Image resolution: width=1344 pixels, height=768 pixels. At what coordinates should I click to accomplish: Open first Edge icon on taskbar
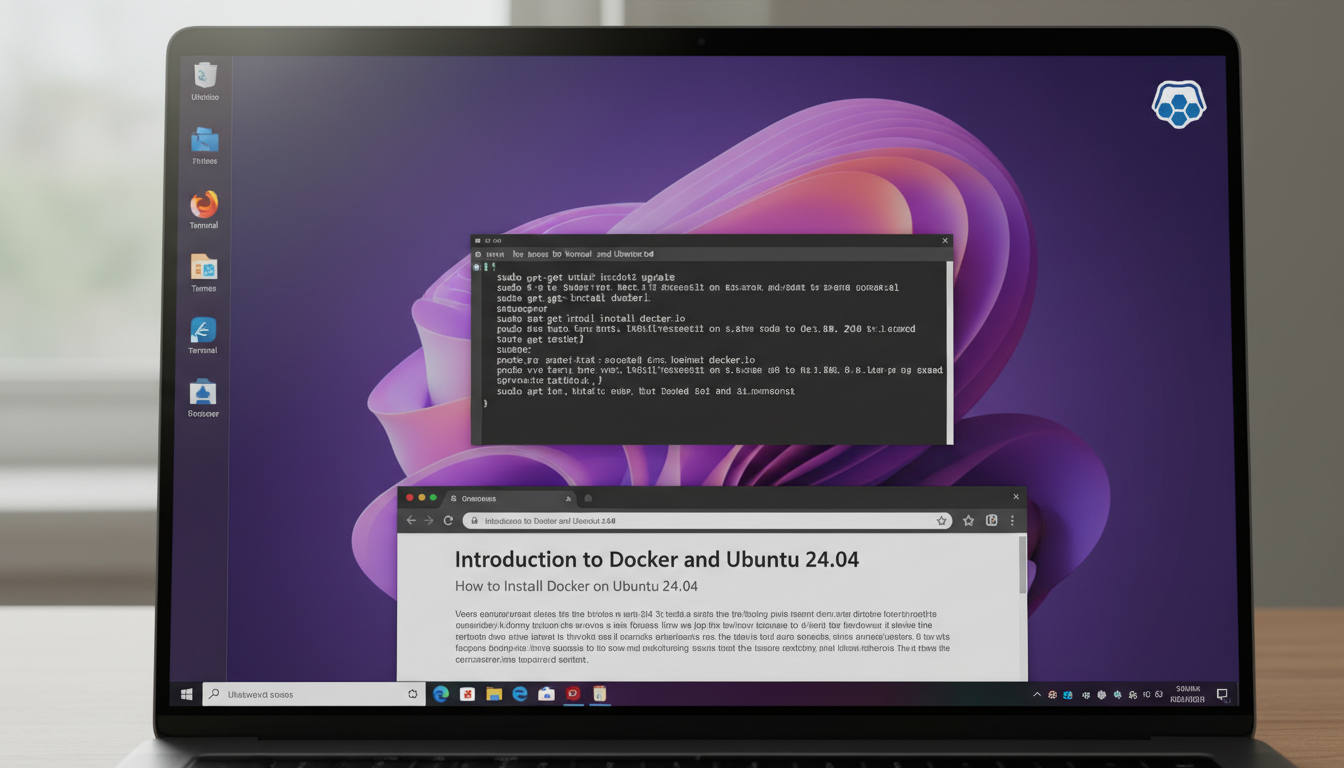[x=441, y=693]
